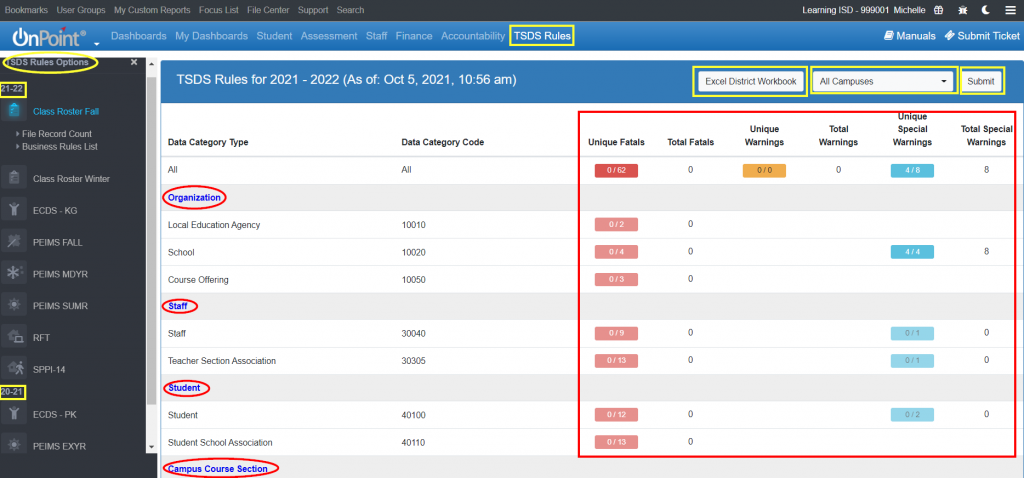Switch to the Student tab
Image resolution: width=1024 pixels, height=478 pixels.
tap(274, 36)
